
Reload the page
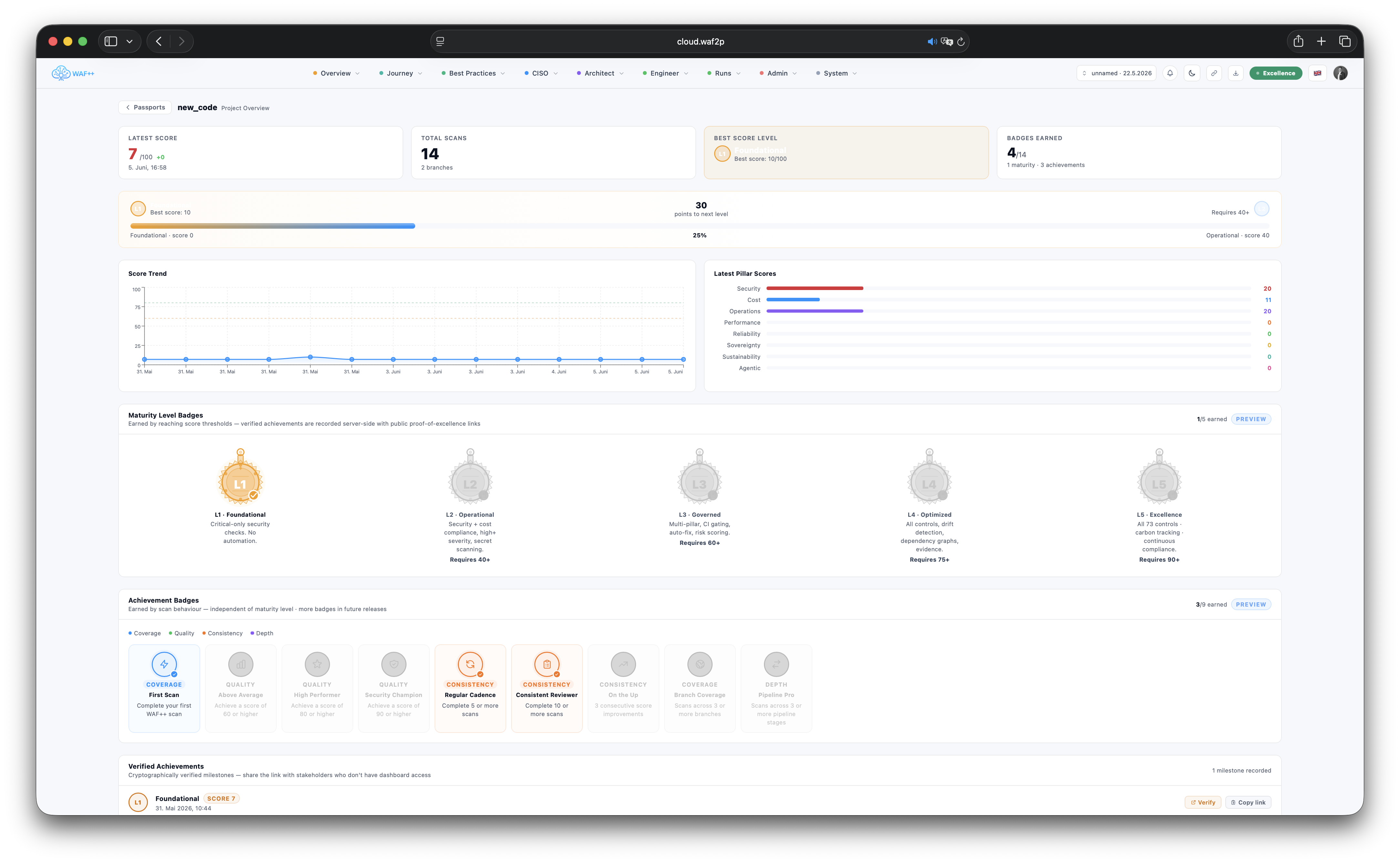point(961,42)
